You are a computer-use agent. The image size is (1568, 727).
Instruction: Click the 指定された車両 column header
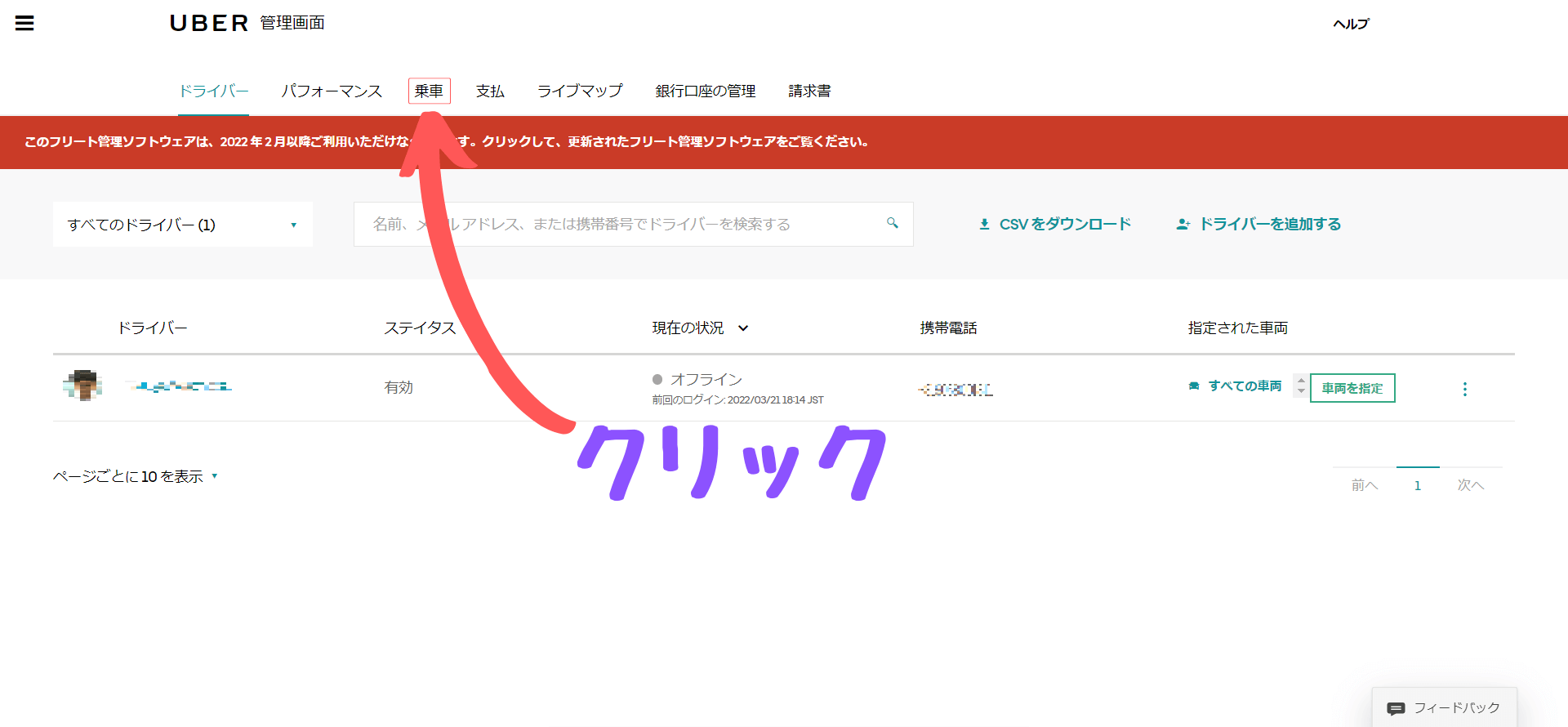point(1237,328)
